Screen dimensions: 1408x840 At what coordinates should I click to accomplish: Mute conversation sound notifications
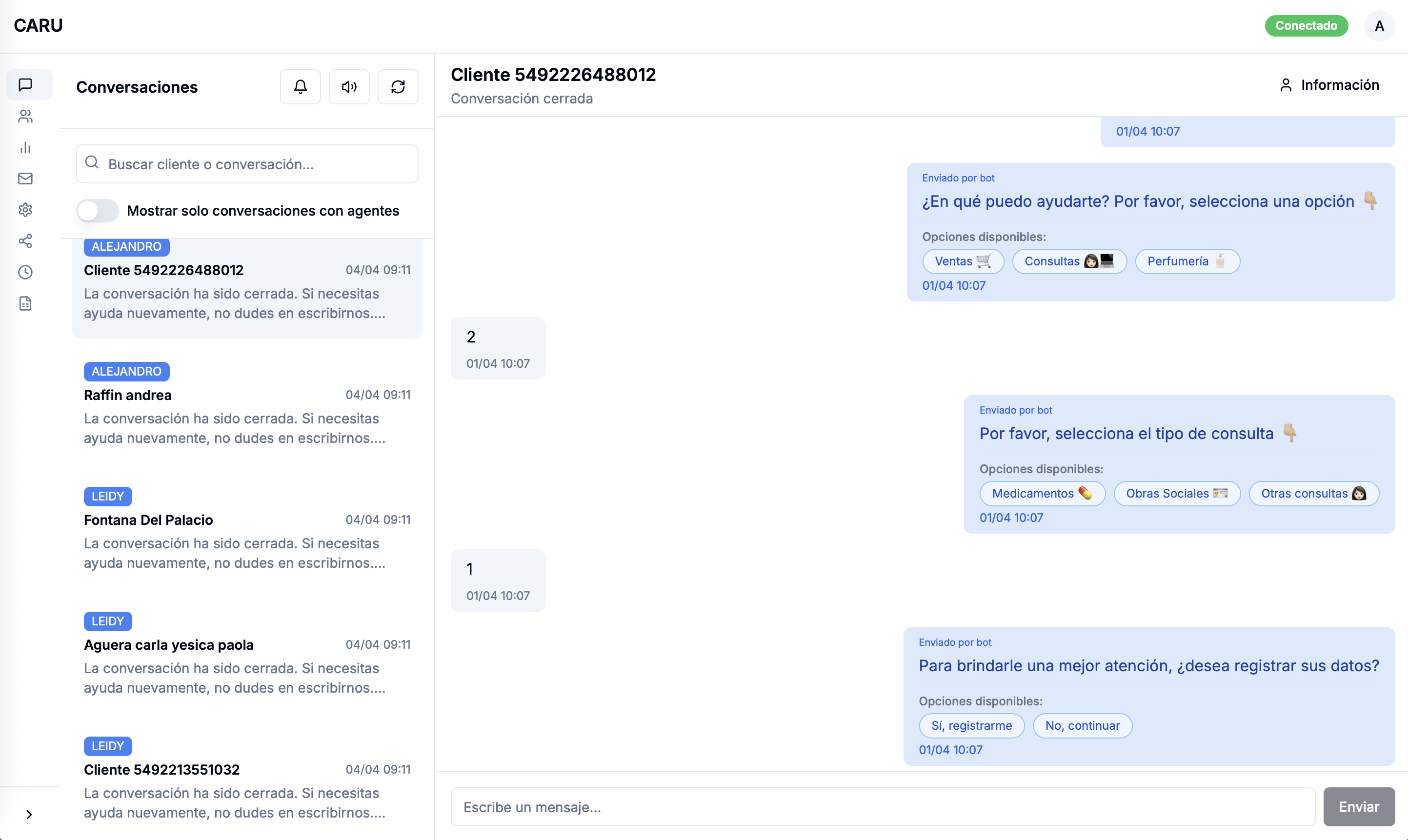[349, 87]
